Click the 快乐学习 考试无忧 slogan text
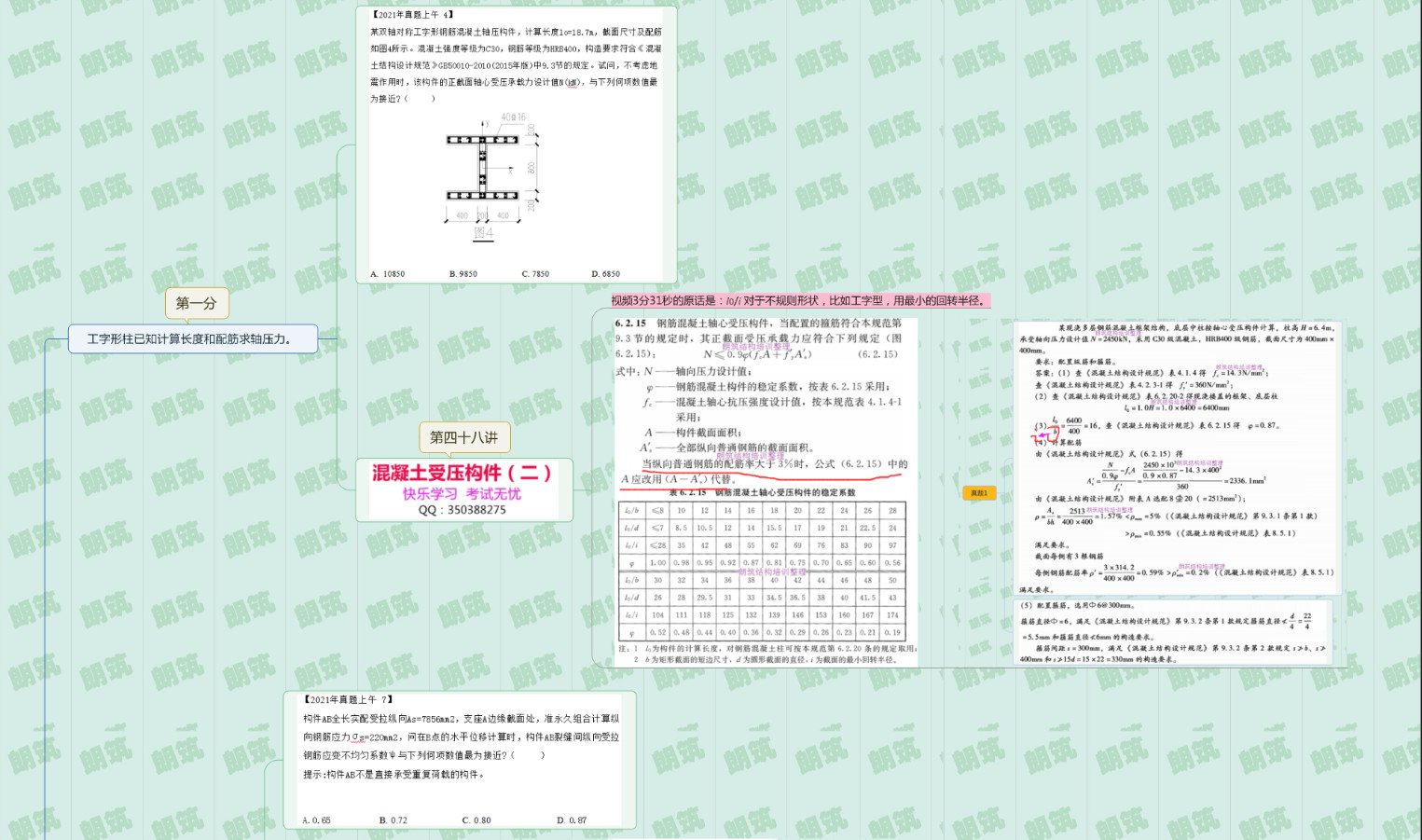 462,494
